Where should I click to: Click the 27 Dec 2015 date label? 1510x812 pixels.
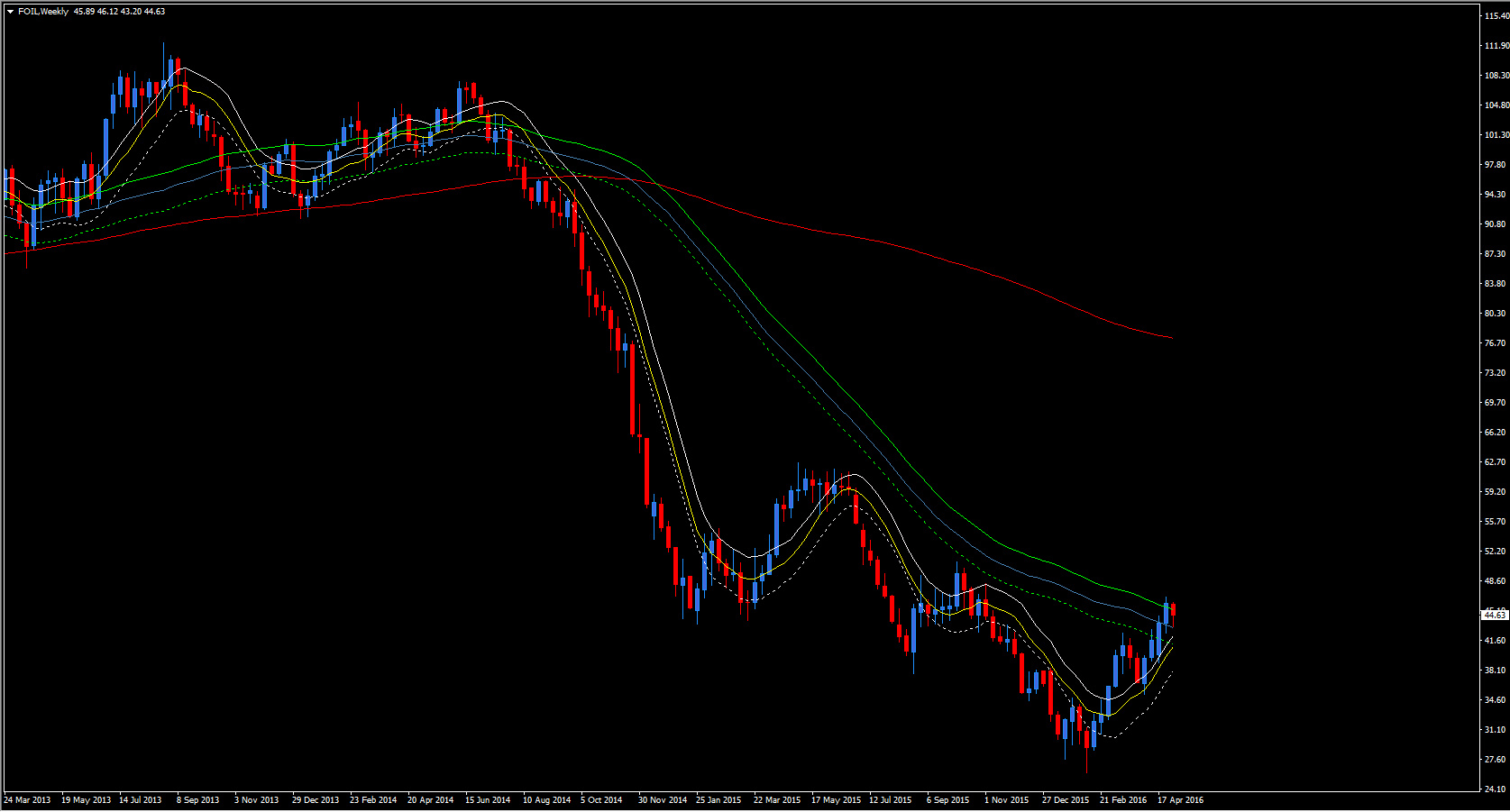(1066, 800)
